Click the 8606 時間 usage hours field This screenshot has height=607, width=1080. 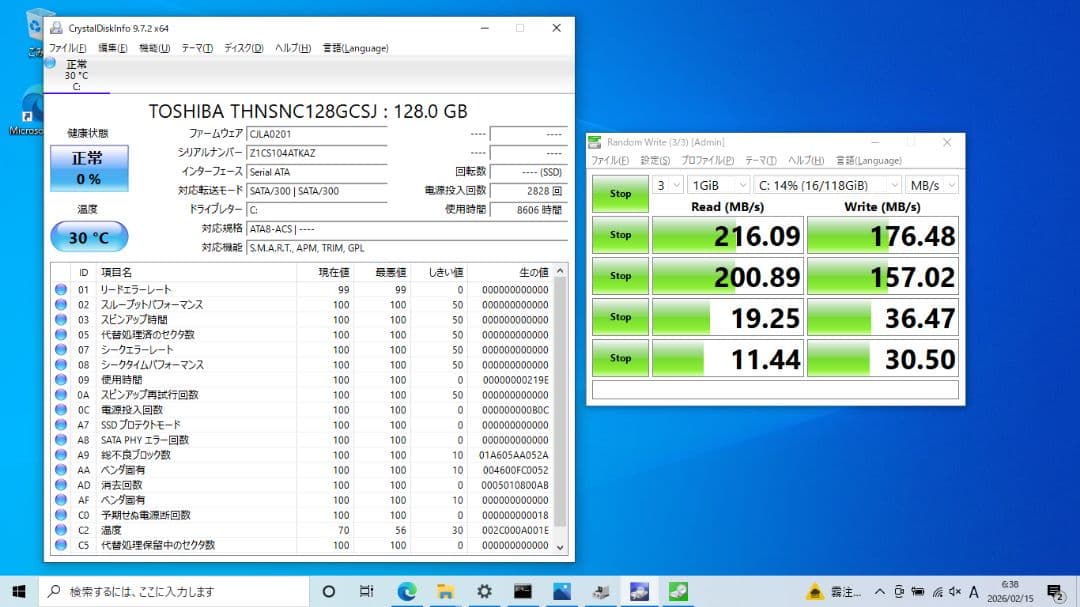529,209
